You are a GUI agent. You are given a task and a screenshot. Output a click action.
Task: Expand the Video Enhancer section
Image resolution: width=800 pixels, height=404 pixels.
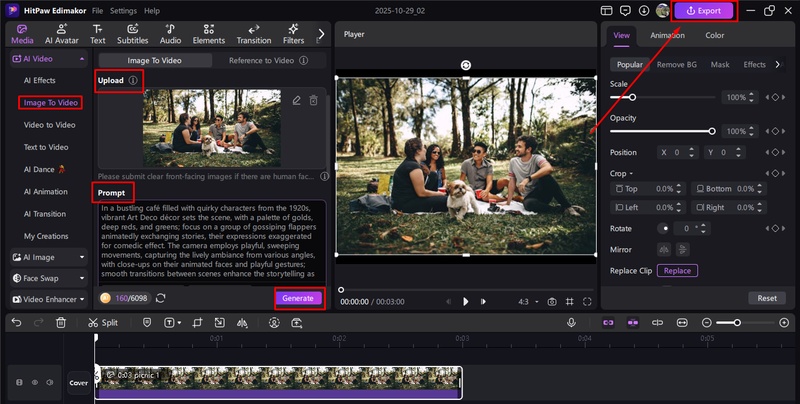pos(48,299)
